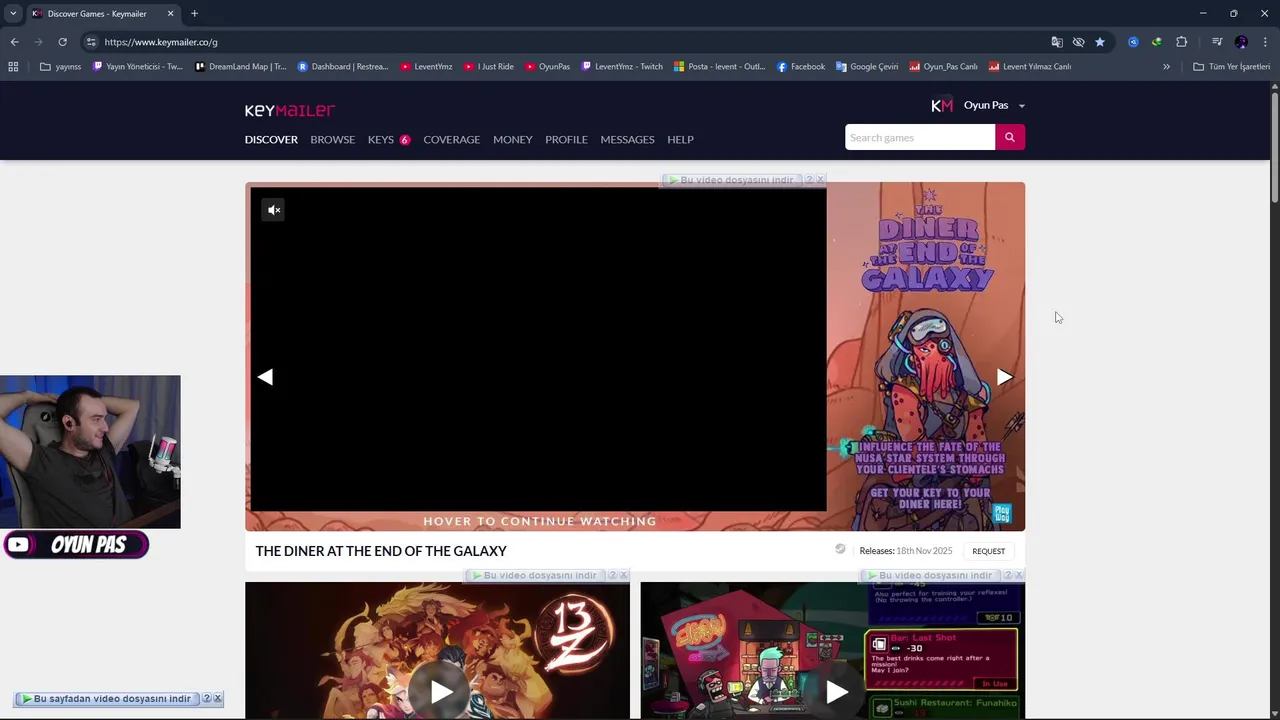Open the tab search dropdown arrow
The height and width of the screenshot is (720, 1280).
13,13
